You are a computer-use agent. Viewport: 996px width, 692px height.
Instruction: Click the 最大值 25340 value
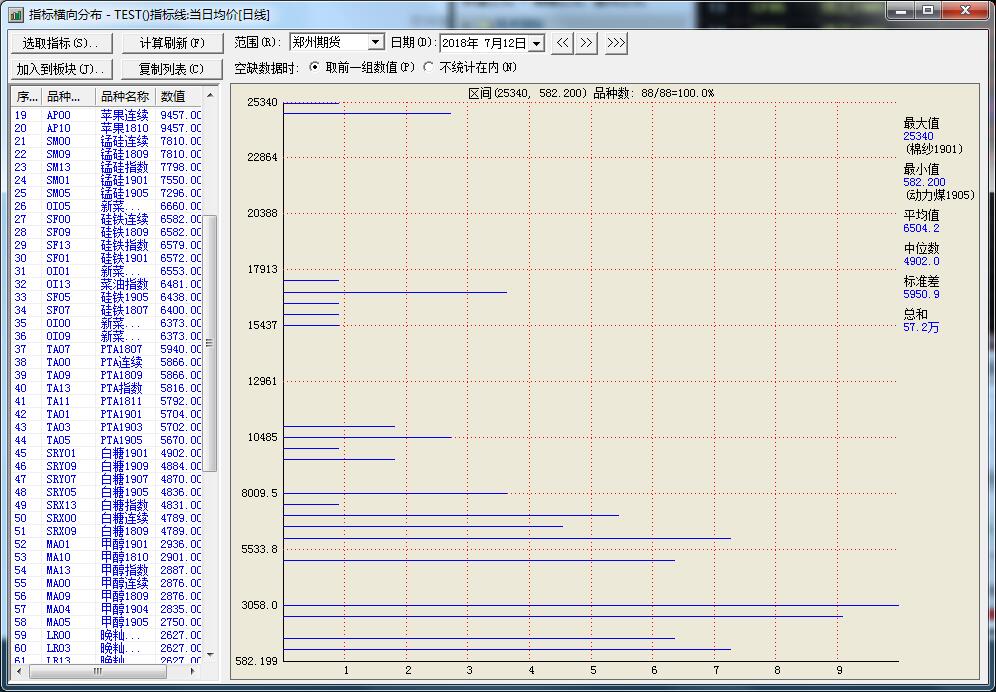[x=918, y=136]
